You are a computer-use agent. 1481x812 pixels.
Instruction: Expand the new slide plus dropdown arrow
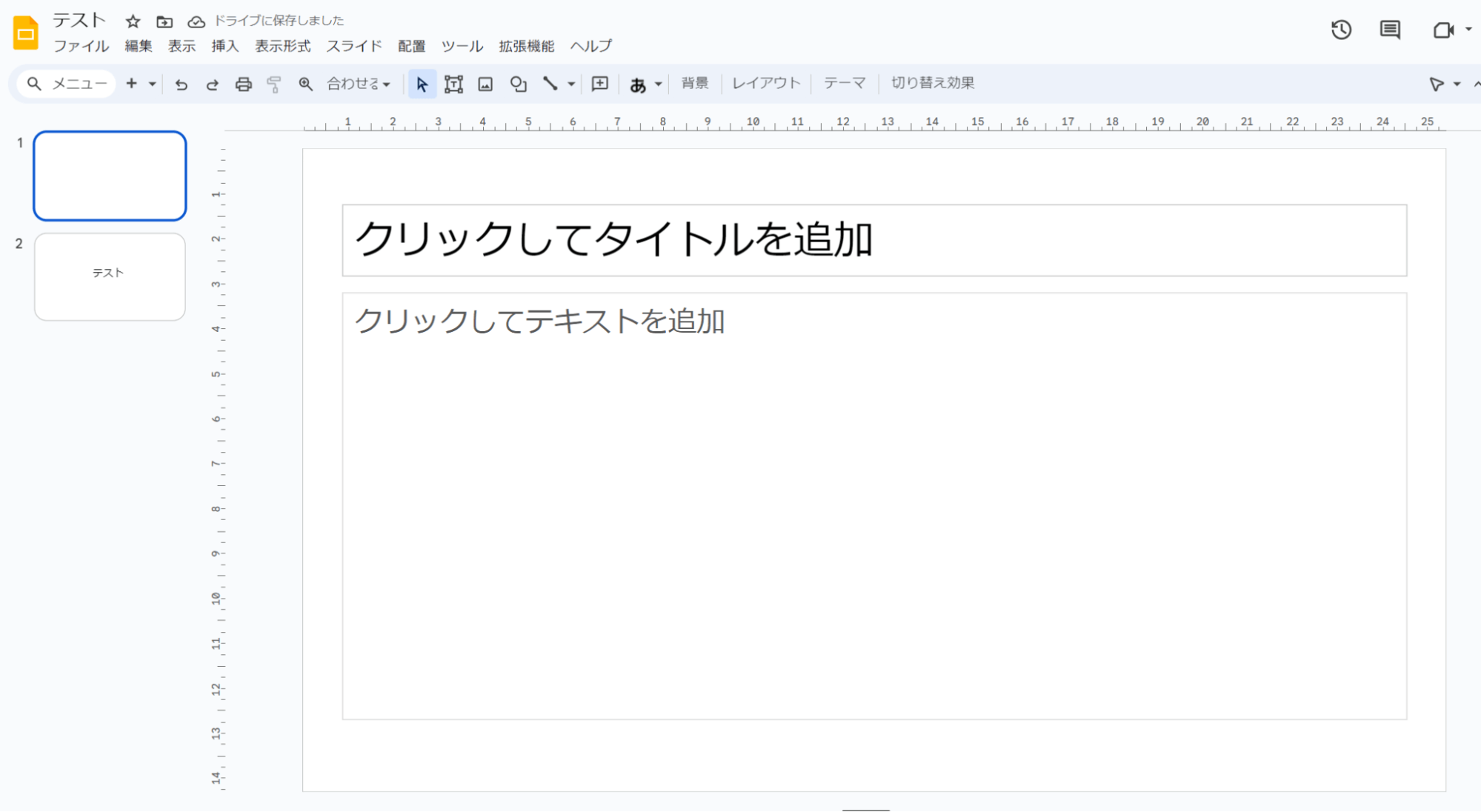[x=152, y=84]
